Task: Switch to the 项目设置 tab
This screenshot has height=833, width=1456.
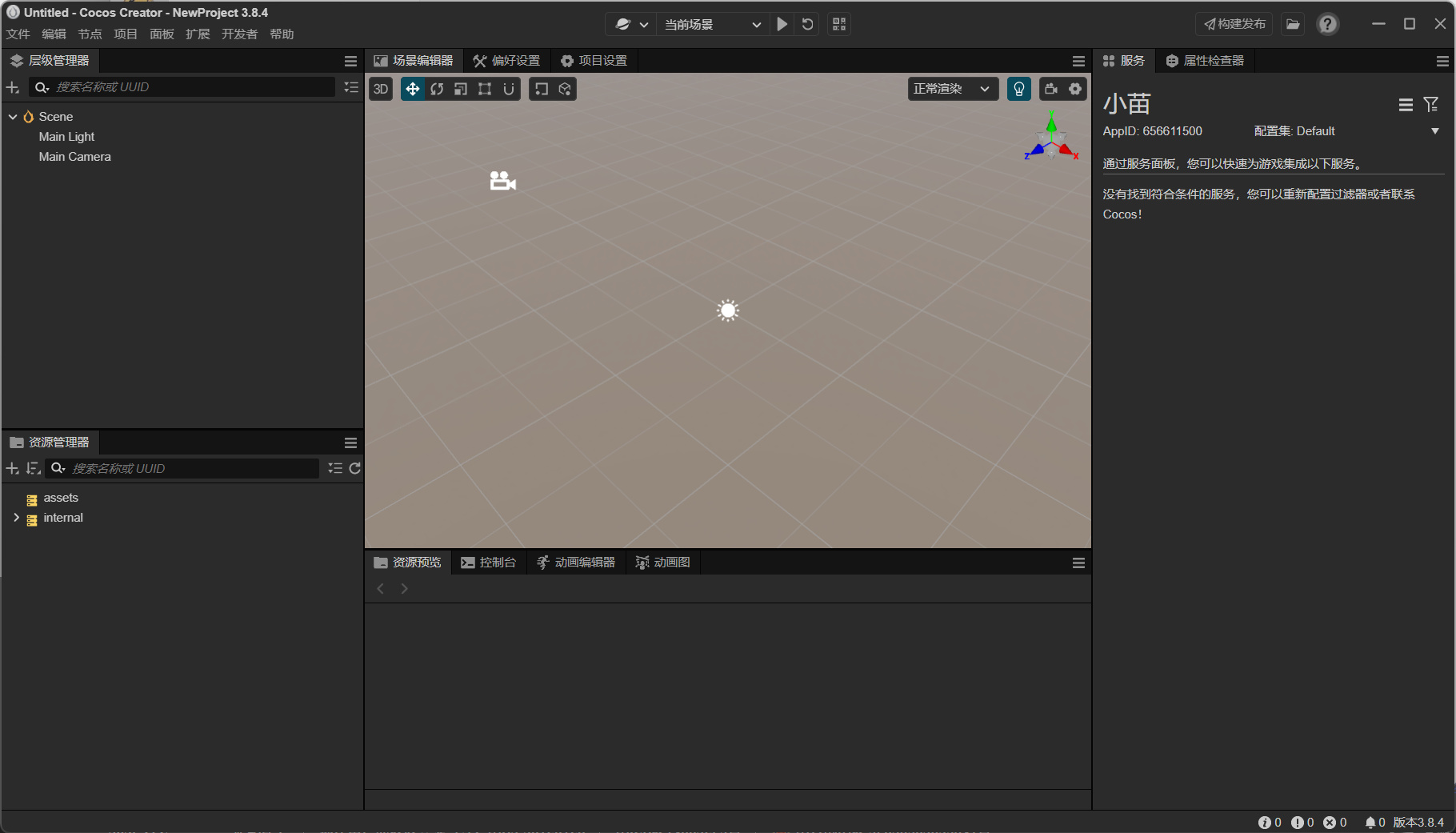Action: 594,61
